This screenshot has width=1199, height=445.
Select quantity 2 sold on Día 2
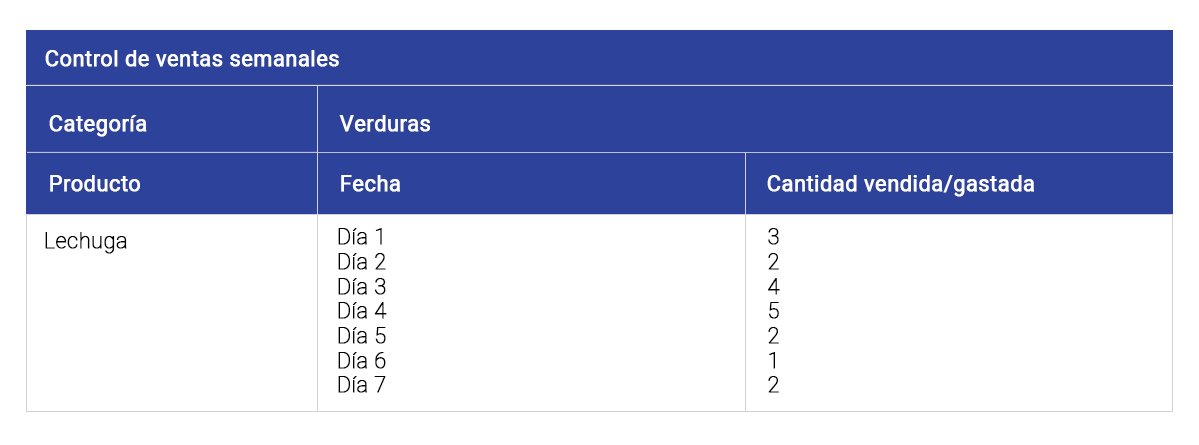pos(773,262)
